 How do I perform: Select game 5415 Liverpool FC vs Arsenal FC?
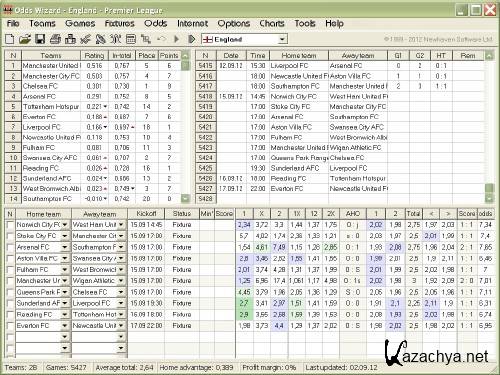[340, 66]
